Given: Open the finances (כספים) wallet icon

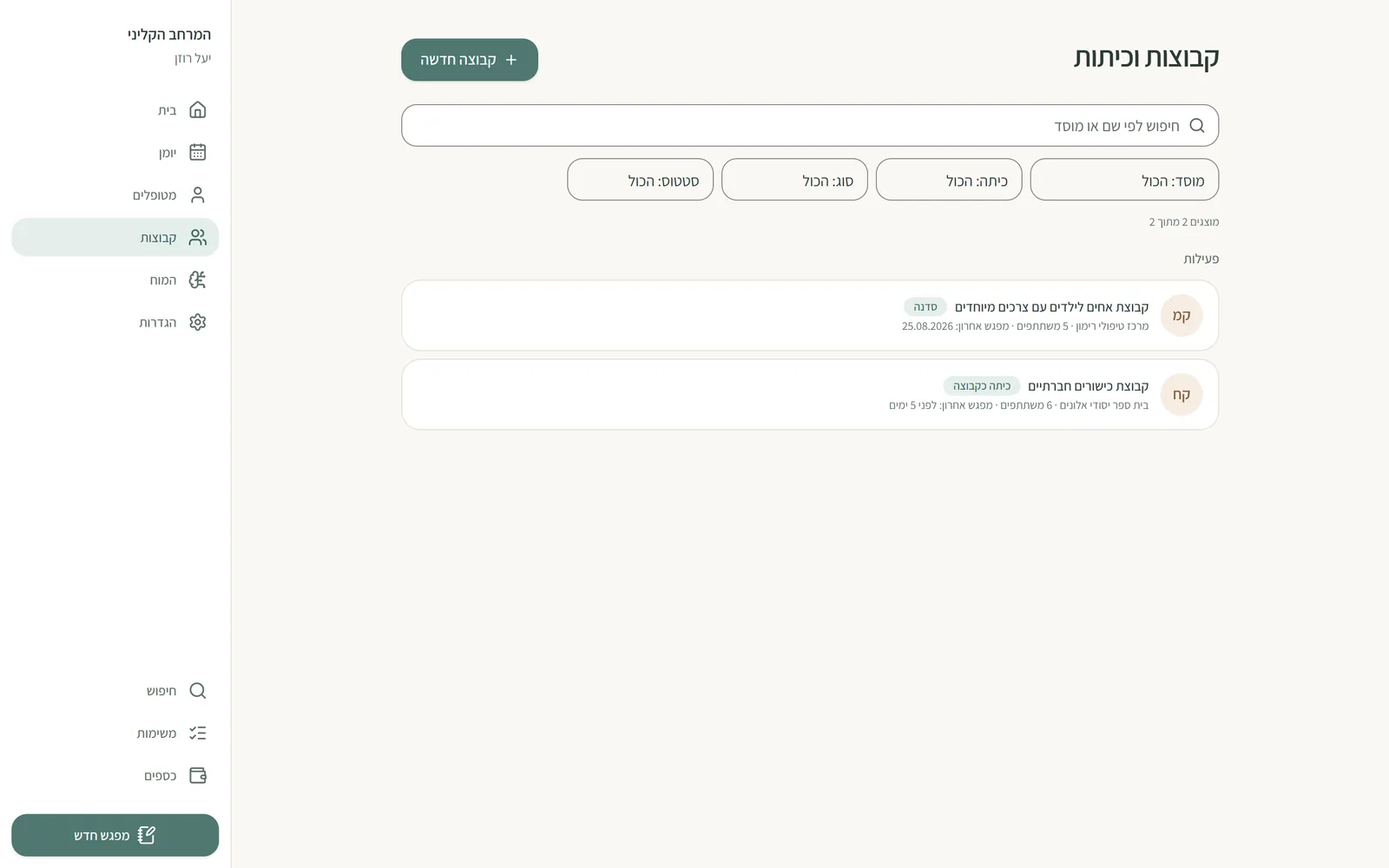Looking at the screenshot, I should pyautogui.click(x=198, y=775).
